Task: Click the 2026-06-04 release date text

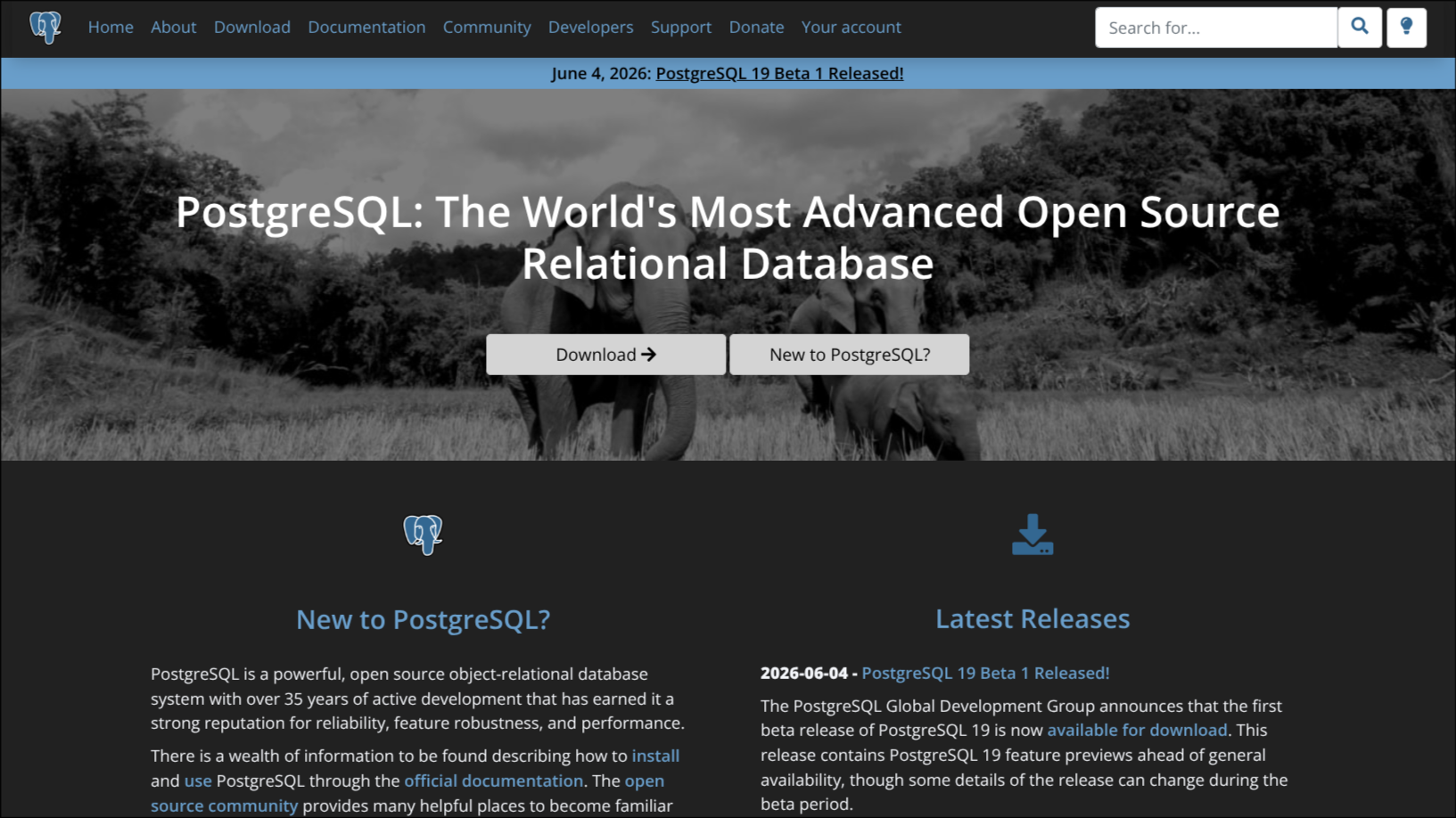Action: pos(804,673)
